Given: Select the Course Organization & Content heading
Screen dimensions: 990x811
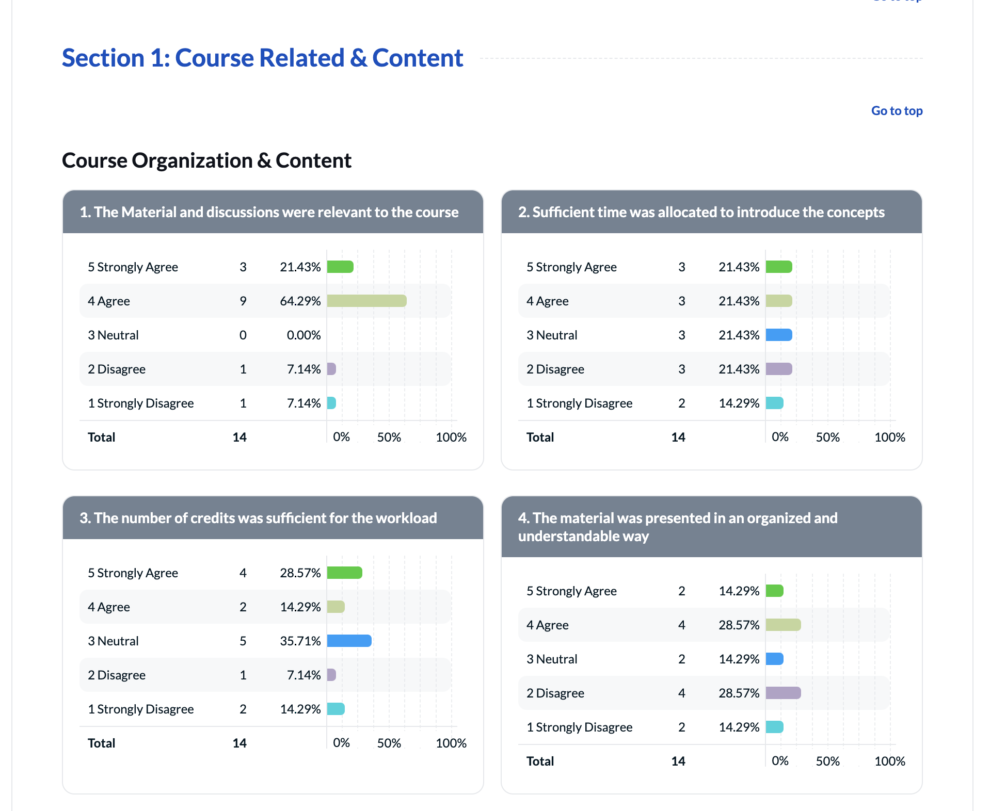Looking at the screenshot, I should pos(206,160).
